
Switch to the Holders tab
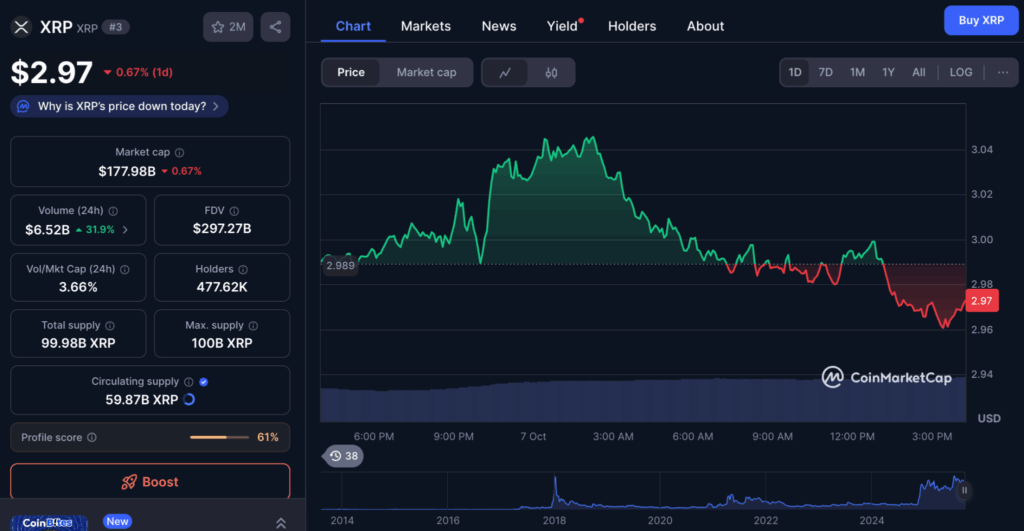[632, 26]
